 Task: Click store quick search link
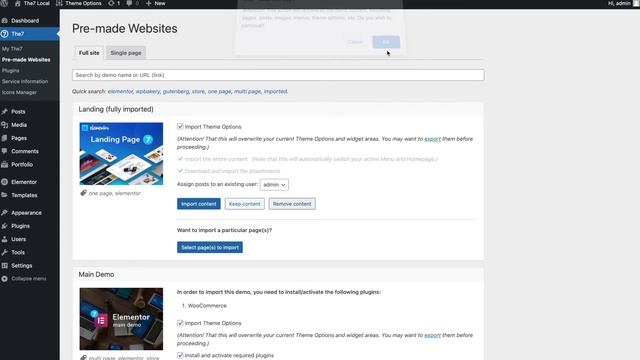tap(198, 91)
